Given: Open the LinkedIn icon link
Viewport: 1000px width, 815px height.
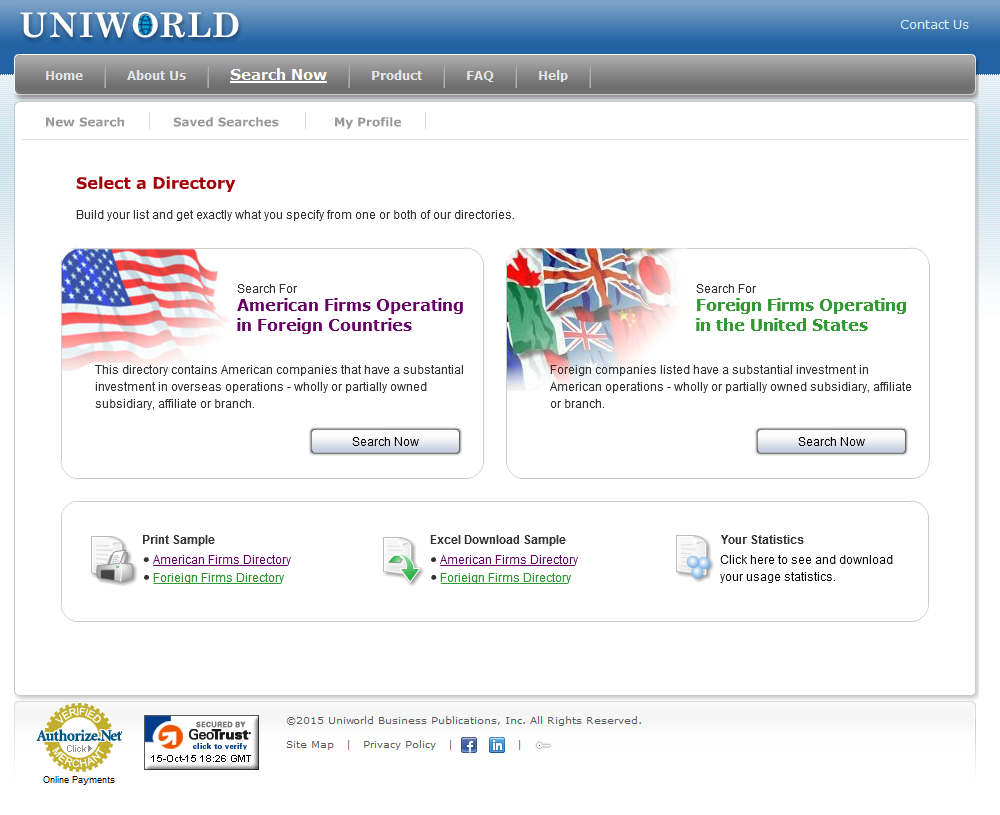Looking at the screenshot, I should (497, 745).
